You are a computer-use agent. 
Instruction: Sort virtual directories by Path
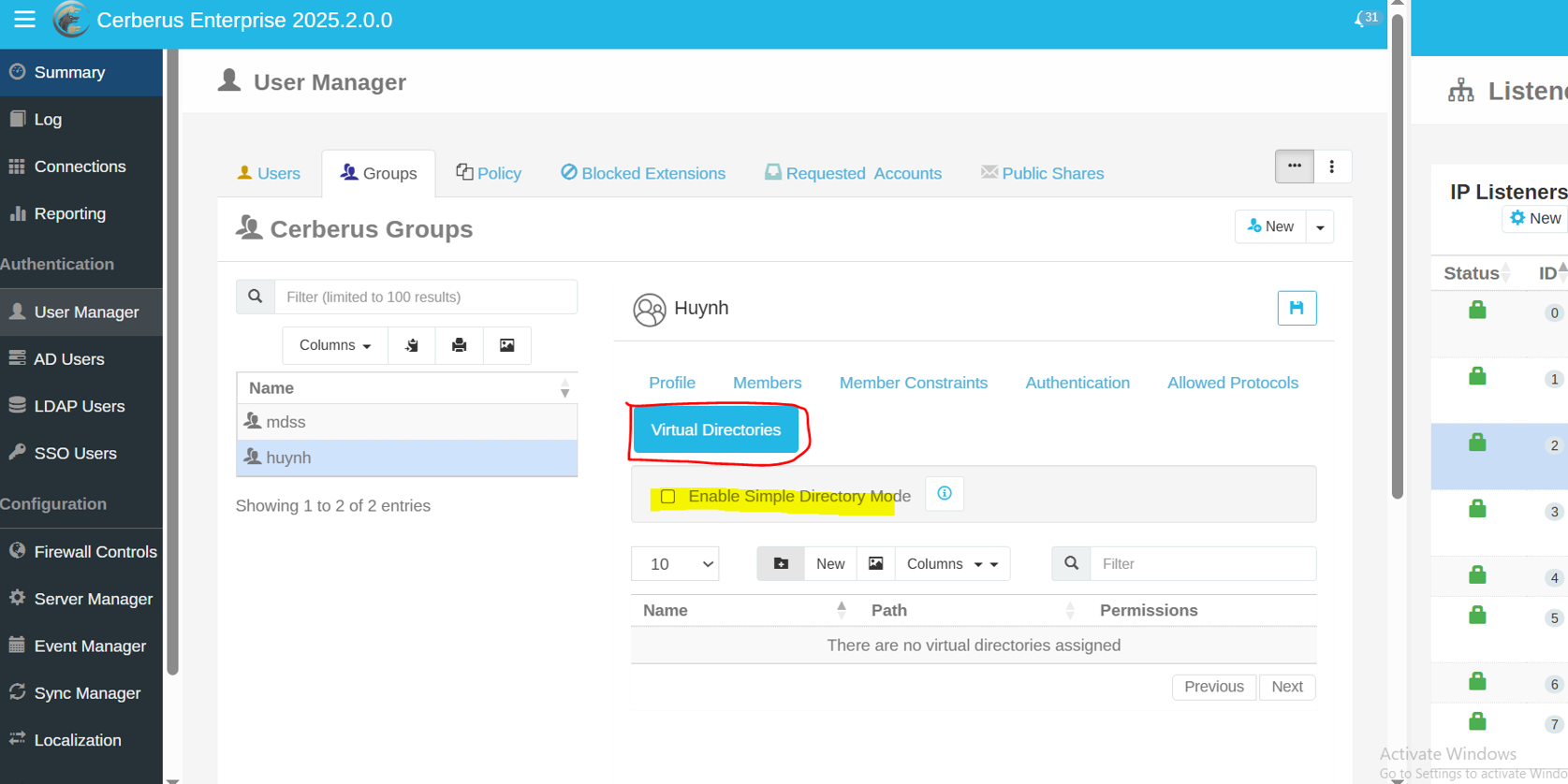[x=974, y=610]
